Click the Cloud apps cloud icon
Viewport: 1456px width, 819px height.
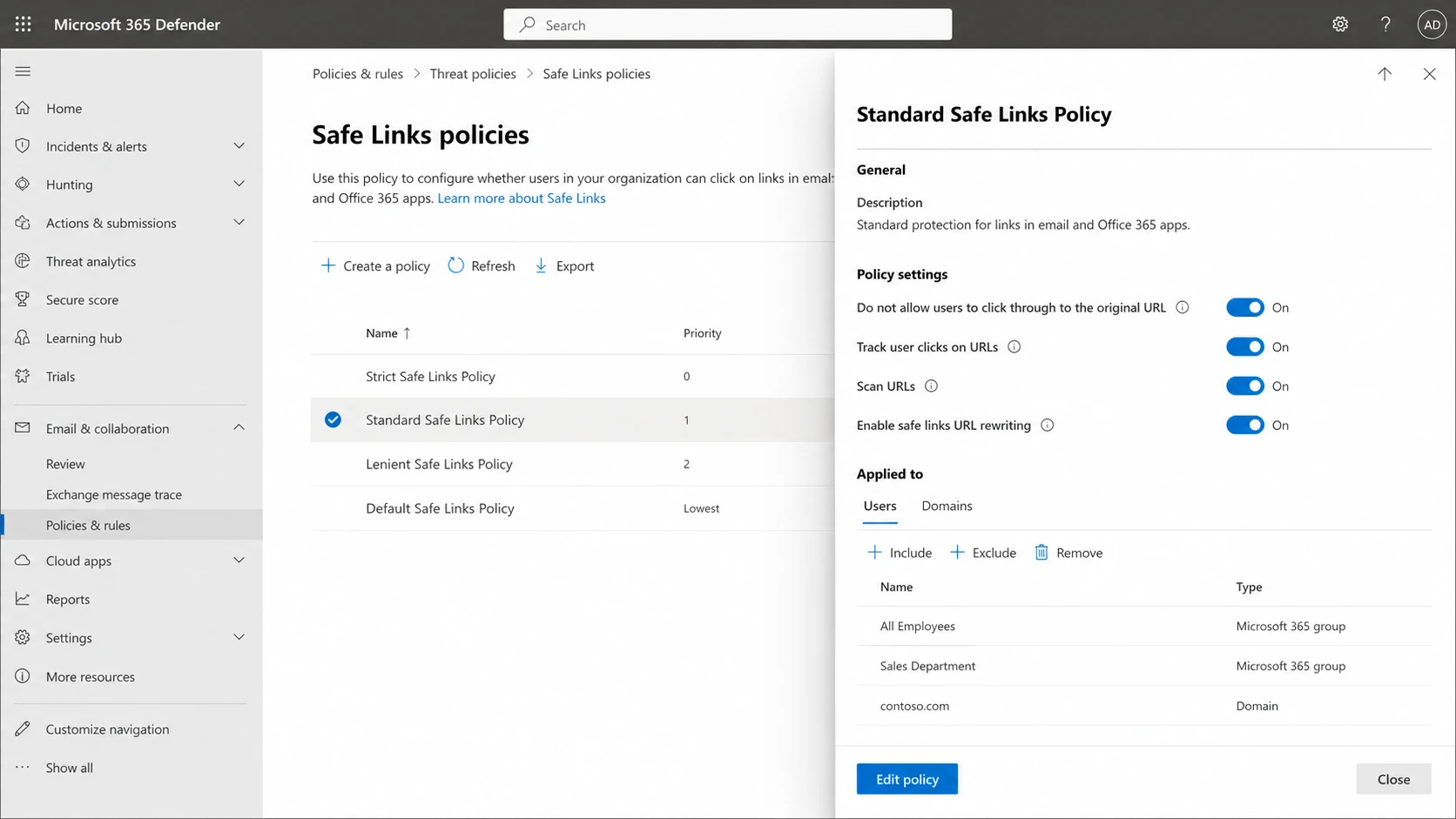coord(23,561)
